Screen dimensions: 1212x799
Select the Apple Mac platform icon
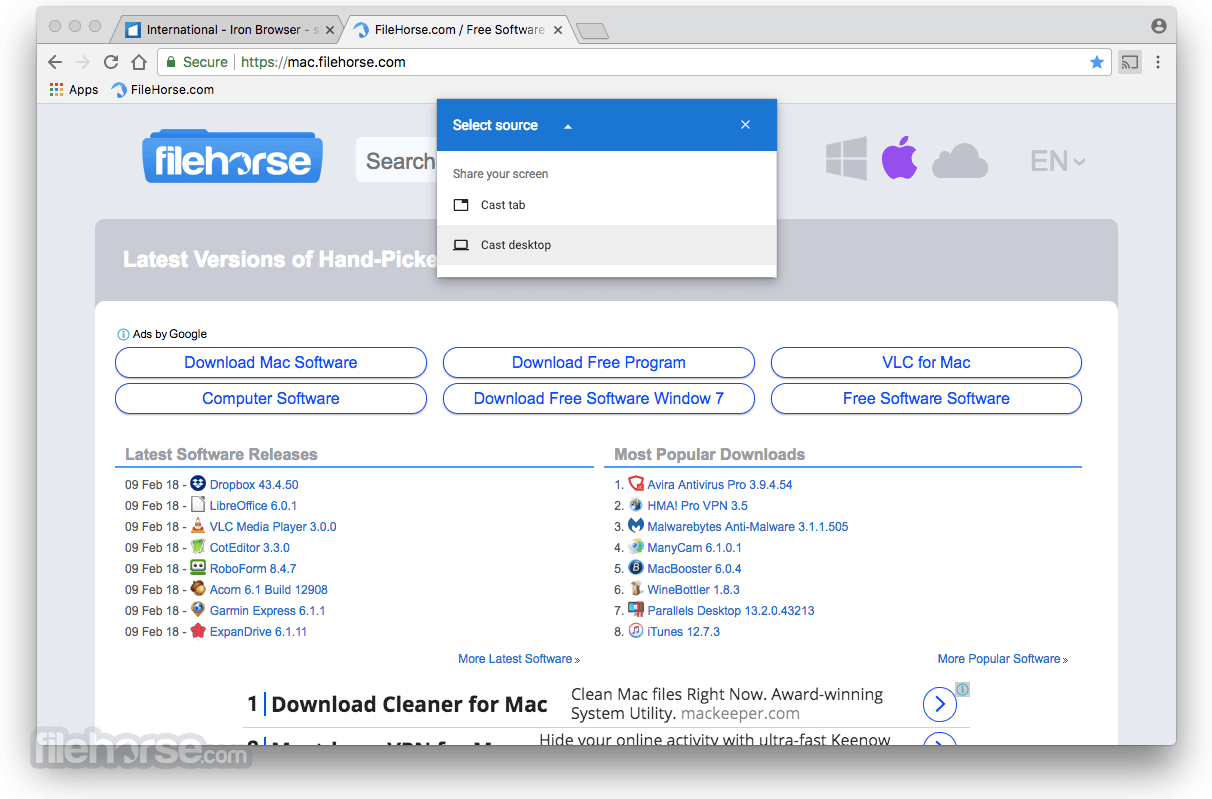tap(899, 158)
